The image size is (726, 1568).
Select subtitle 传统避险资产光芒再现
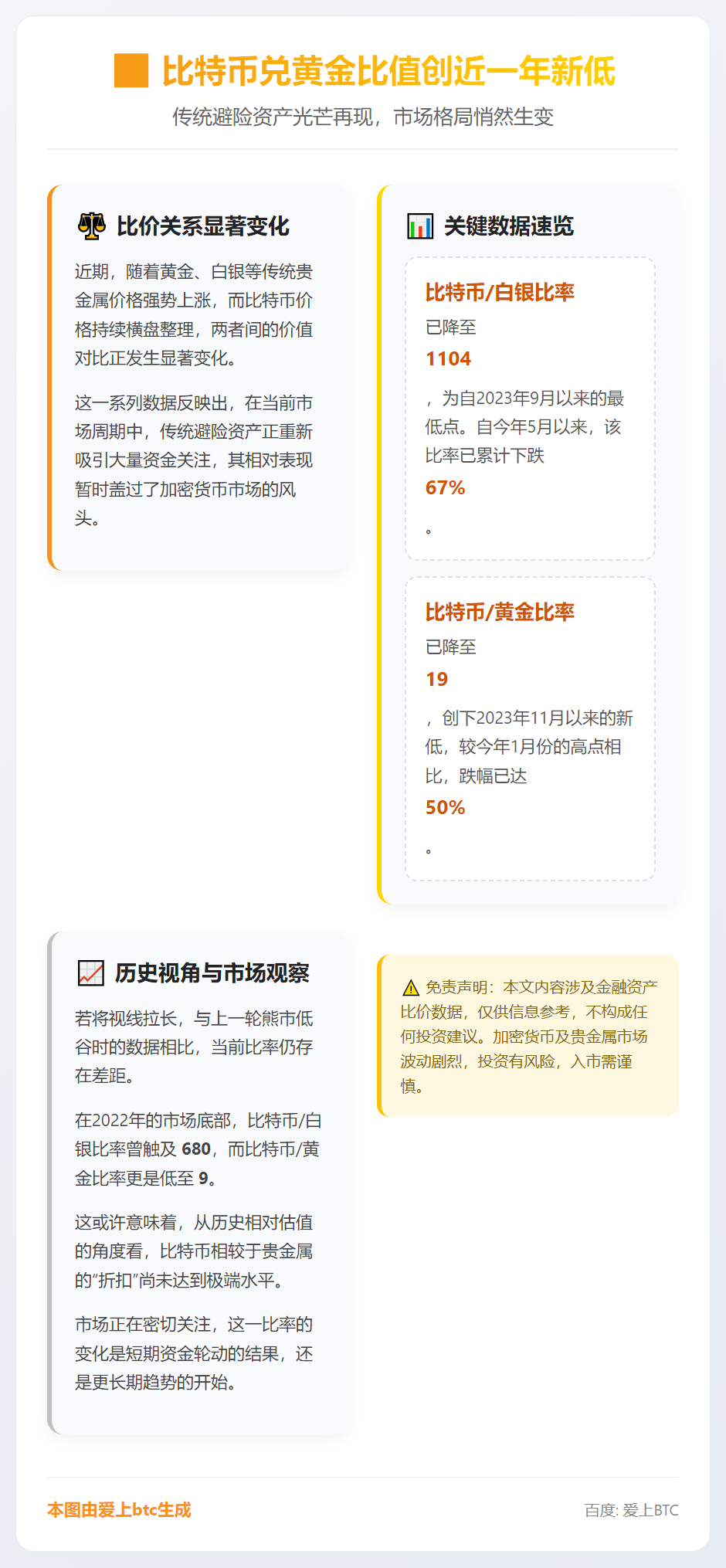[273, 117]
